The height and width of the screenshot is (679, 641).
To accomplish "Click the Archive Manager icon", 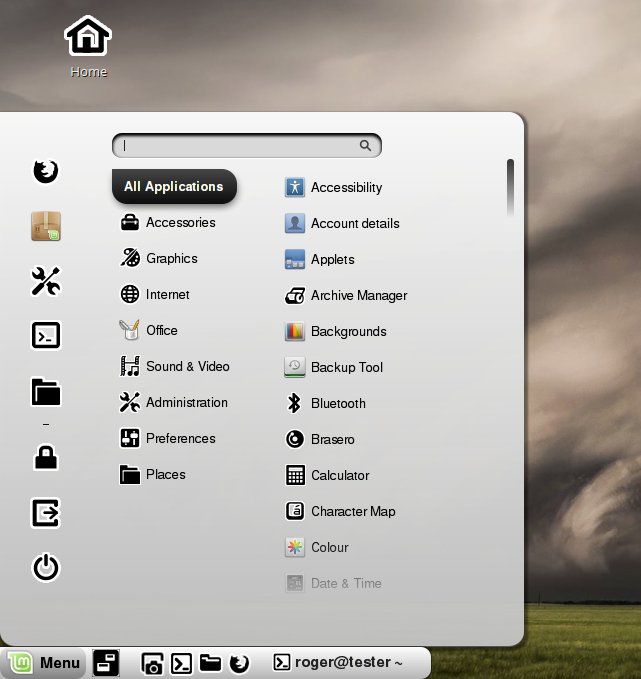I will pos(295,296).
